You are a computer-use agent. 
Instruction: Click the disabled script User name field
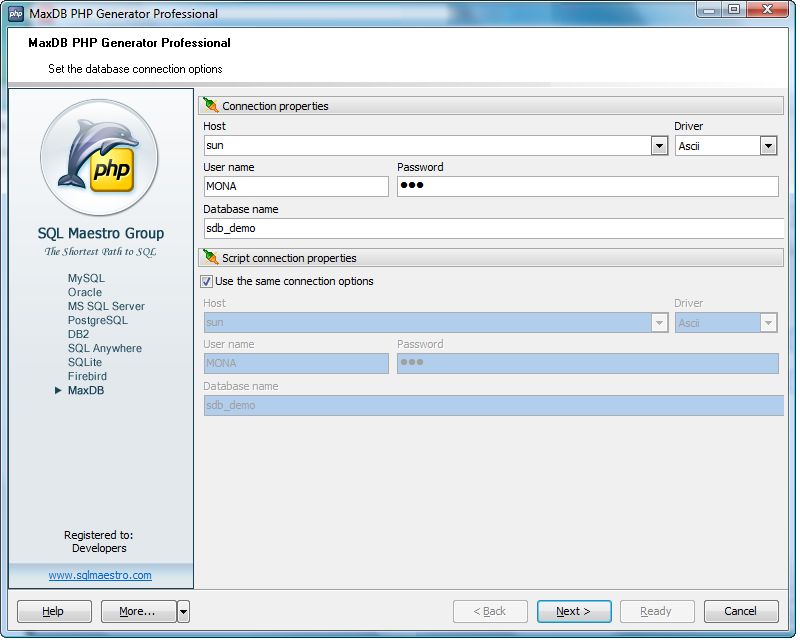click(297, 364)
